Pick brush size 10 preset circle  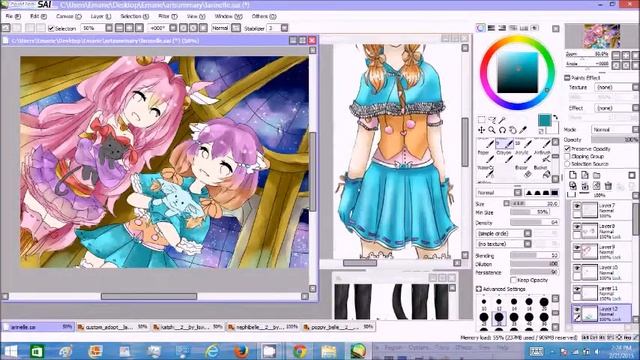(x=484, y=302)
